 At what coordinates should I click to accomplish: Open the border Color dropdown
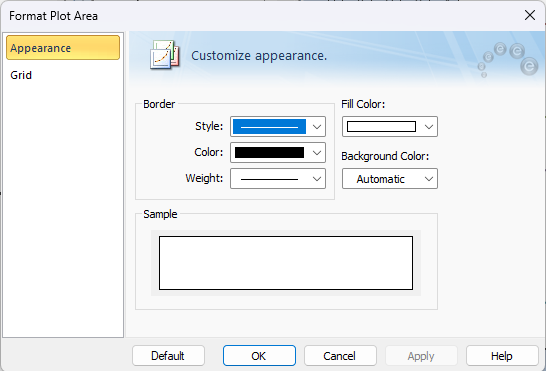[278, 153]
